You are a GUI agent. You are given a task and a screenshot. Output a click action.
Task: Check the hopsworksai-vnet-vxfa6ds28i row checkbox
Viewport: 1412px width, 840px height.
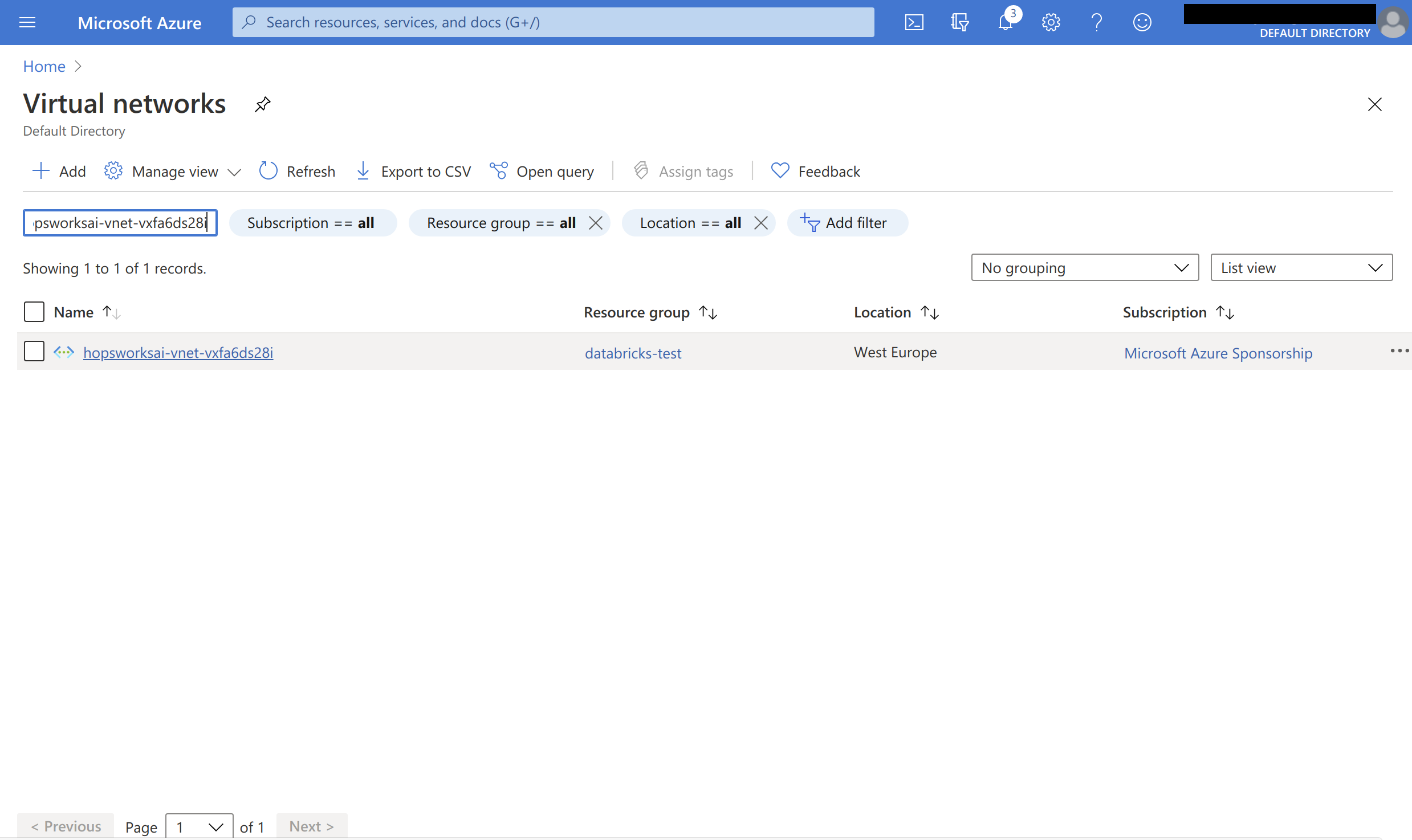pyautogui.click(x=34, y=352)
